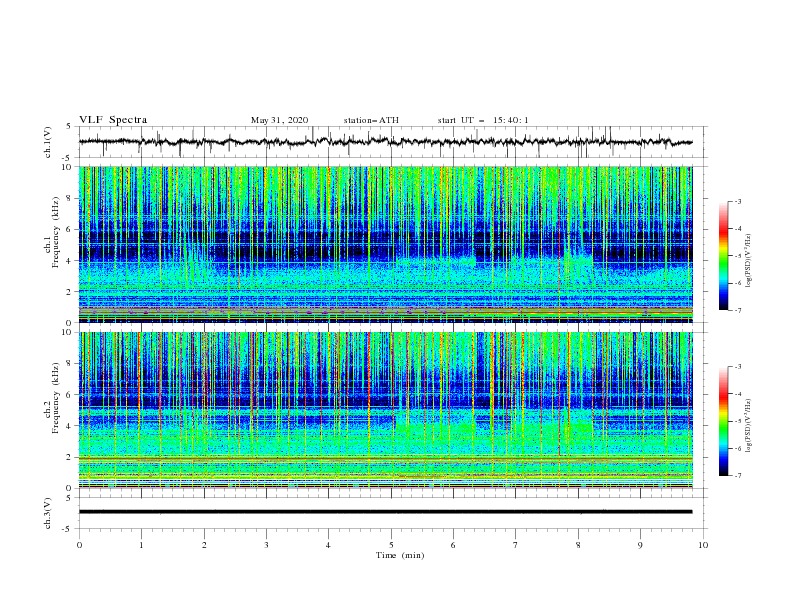
Task: Click inside the ch.2 spectrogram plot
Action: pyautogui.click(x=386, y=410)
